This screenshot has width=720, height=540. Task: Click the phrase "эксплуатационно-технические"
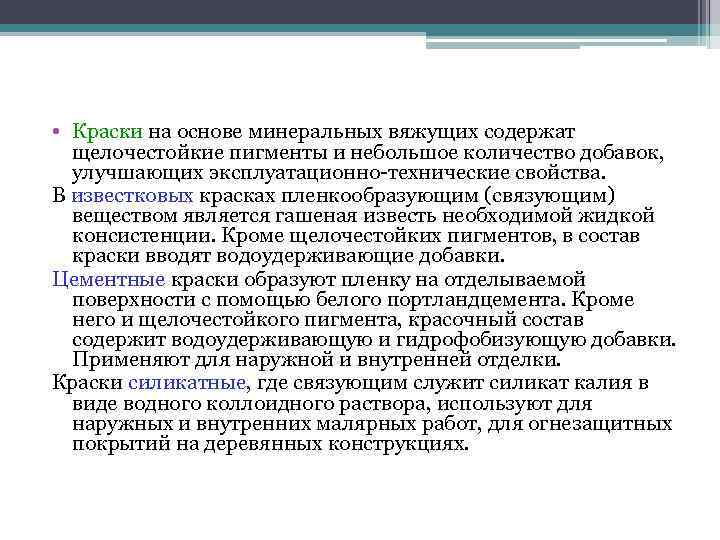click(x=358, y=173)
